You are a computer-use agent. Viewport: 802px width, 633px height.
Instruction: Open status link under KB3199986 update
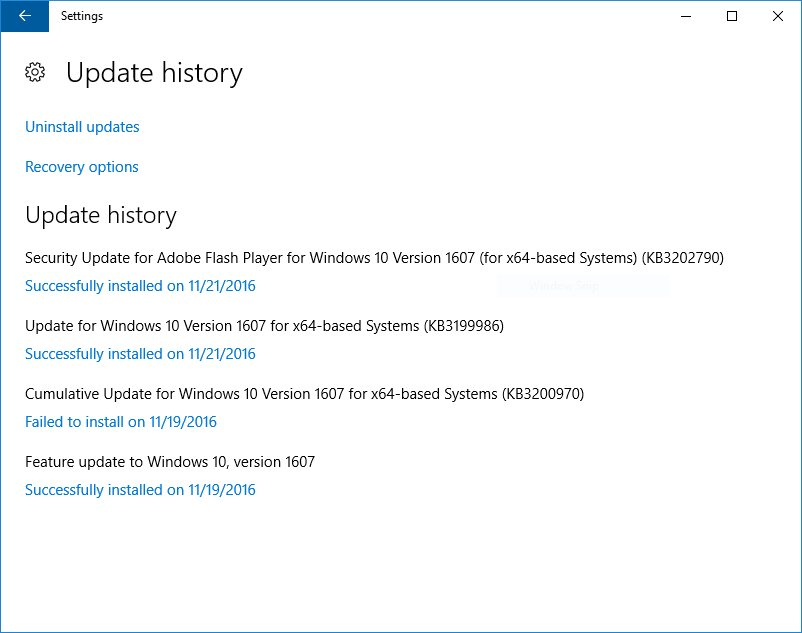(140, 354)
